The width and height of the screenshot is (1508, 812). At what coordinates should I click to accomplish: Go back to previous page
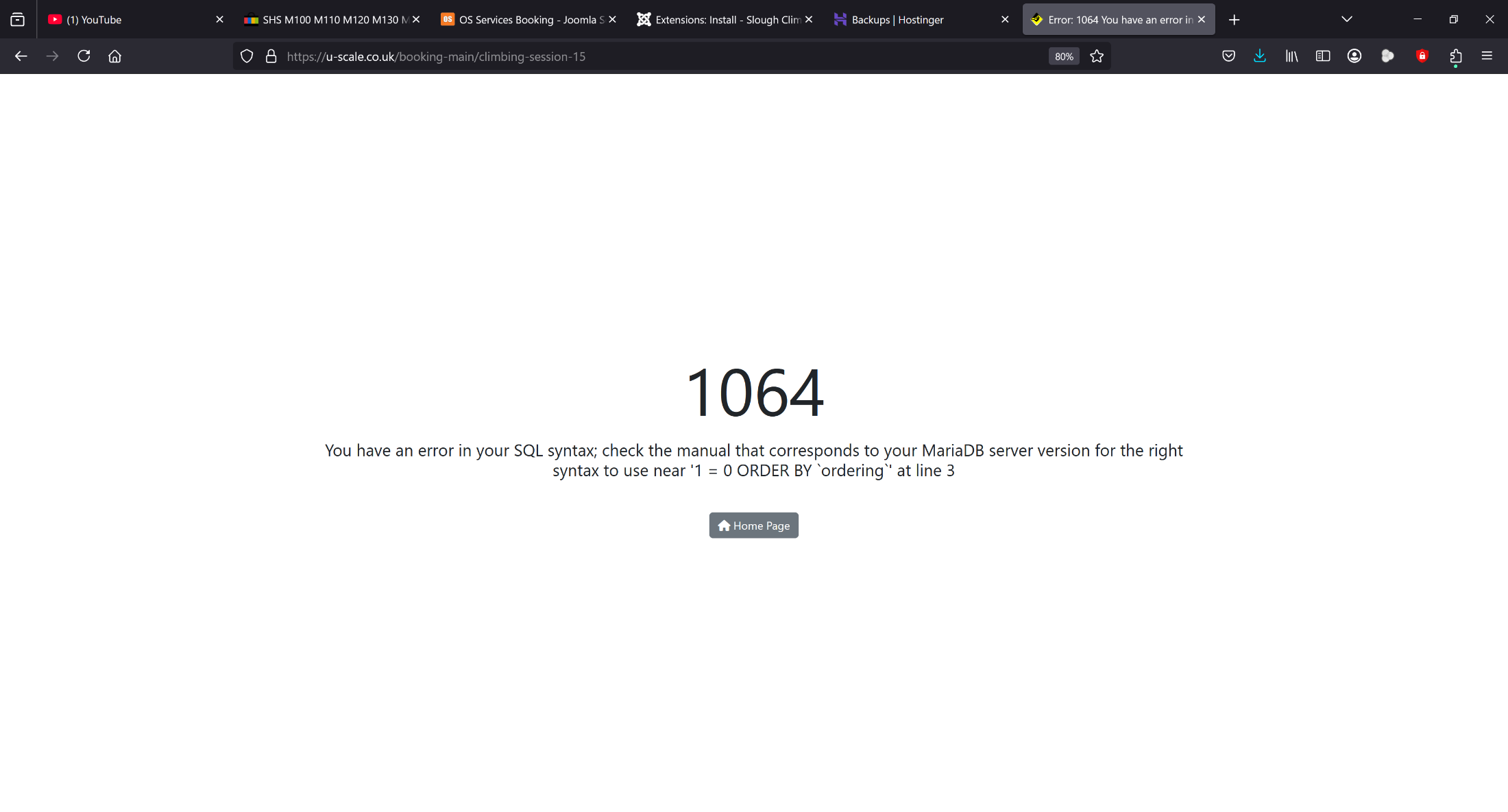[x=21, y=56]
